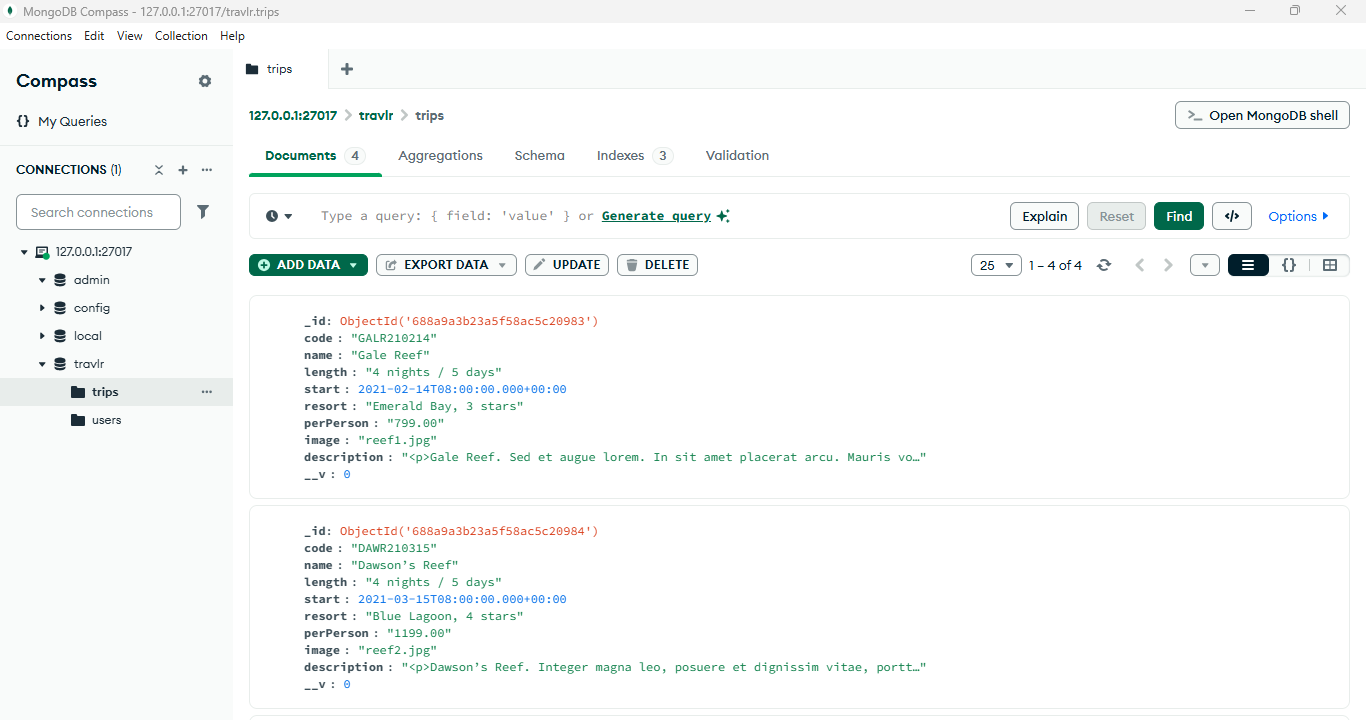Click the Search connections input field
Image resolution: width=1366 pixels, height=720 pixels.
pyautogui.click(x=98, y=212)
